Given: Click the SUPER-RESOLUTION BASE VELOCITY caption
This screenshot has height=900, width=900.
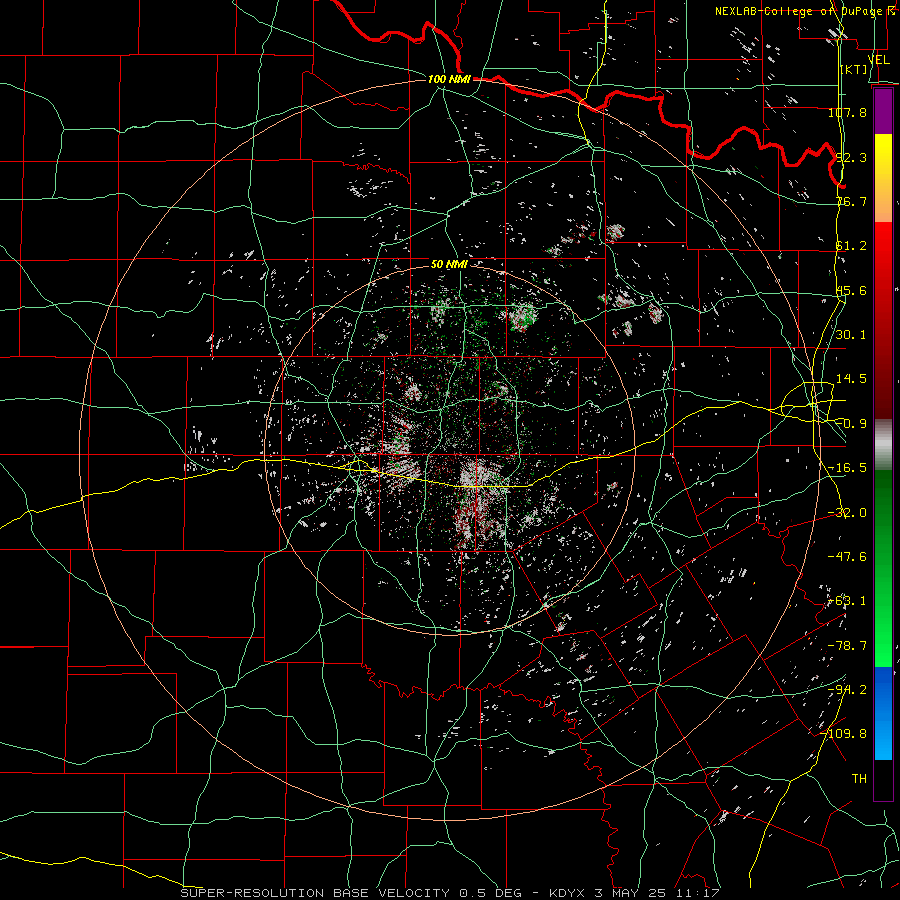Looking at the screenshot, I should (315, 893).
